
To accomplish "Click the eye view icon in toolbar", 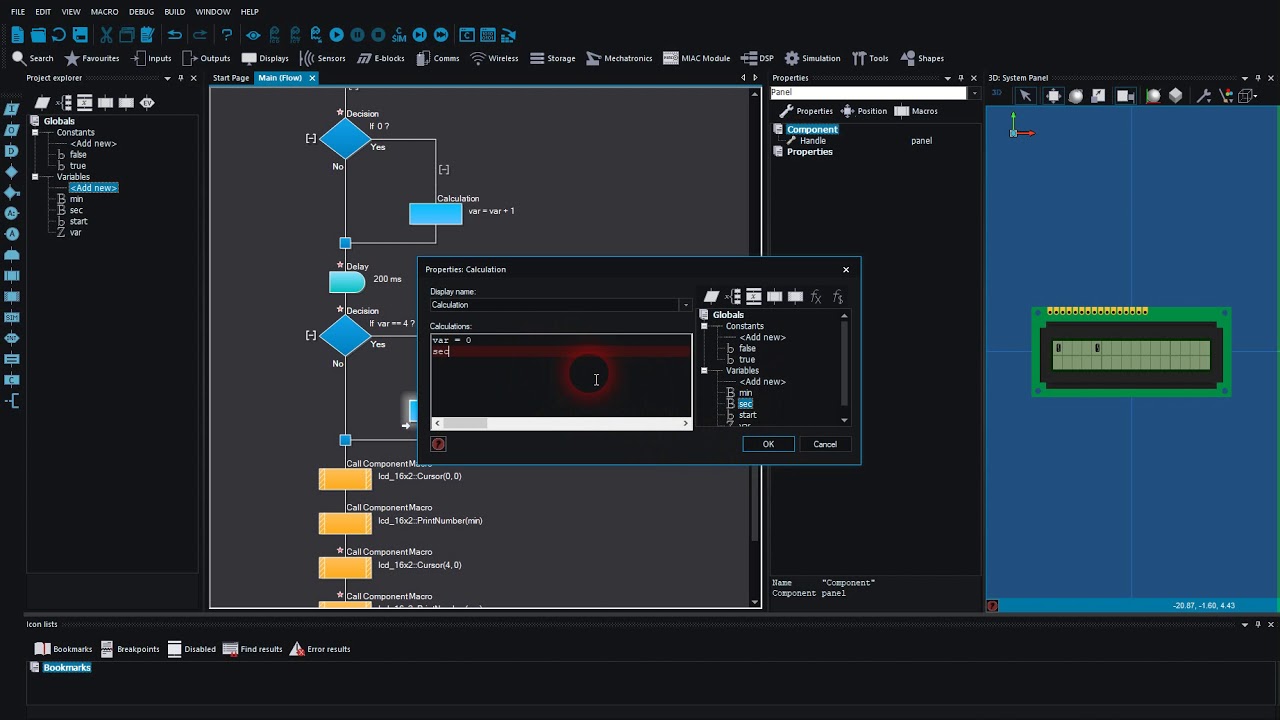I will (x=253, y=35).
